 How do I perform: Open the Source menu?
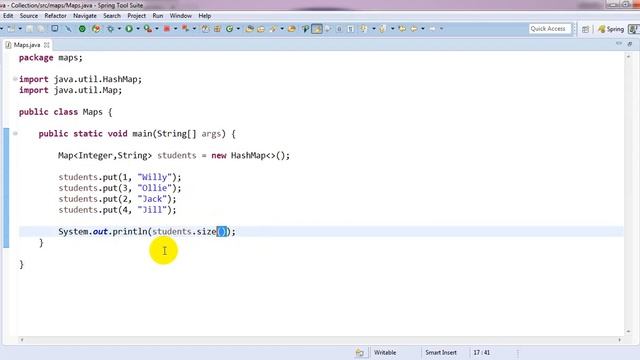[29, 16]
